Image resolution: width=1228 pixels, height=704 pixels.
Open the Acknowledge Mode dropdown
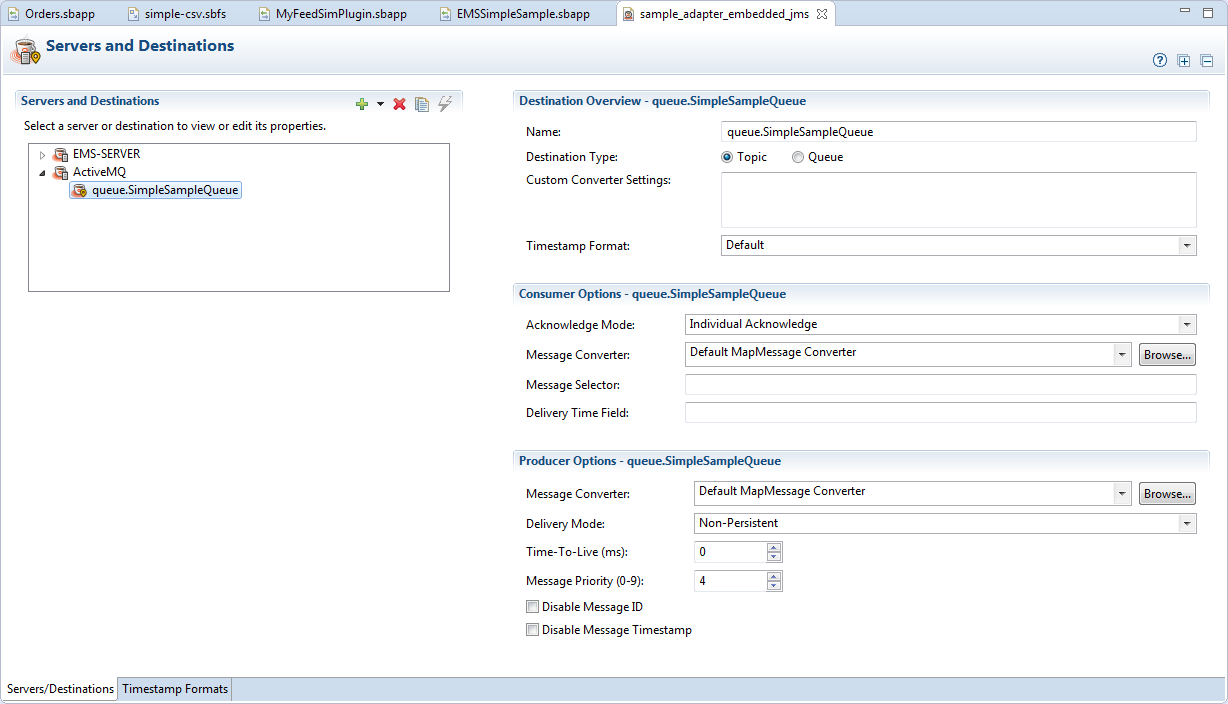[x=1186, y=324]
